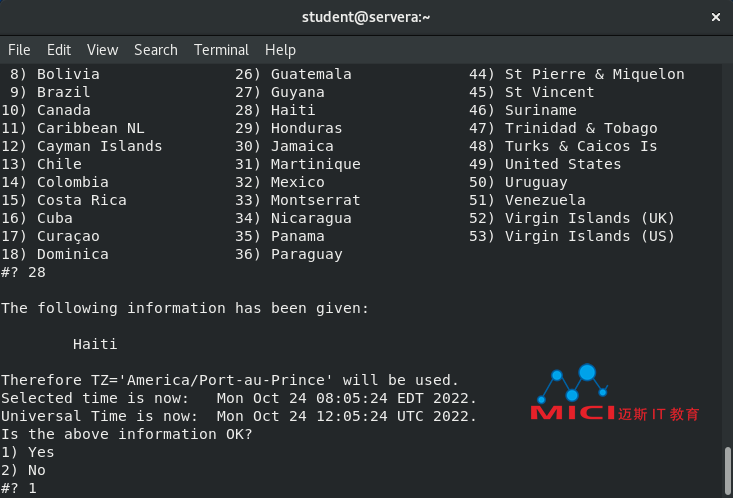Open the Help menu
This screenshot has width=733, height=498.
[280, 50]
